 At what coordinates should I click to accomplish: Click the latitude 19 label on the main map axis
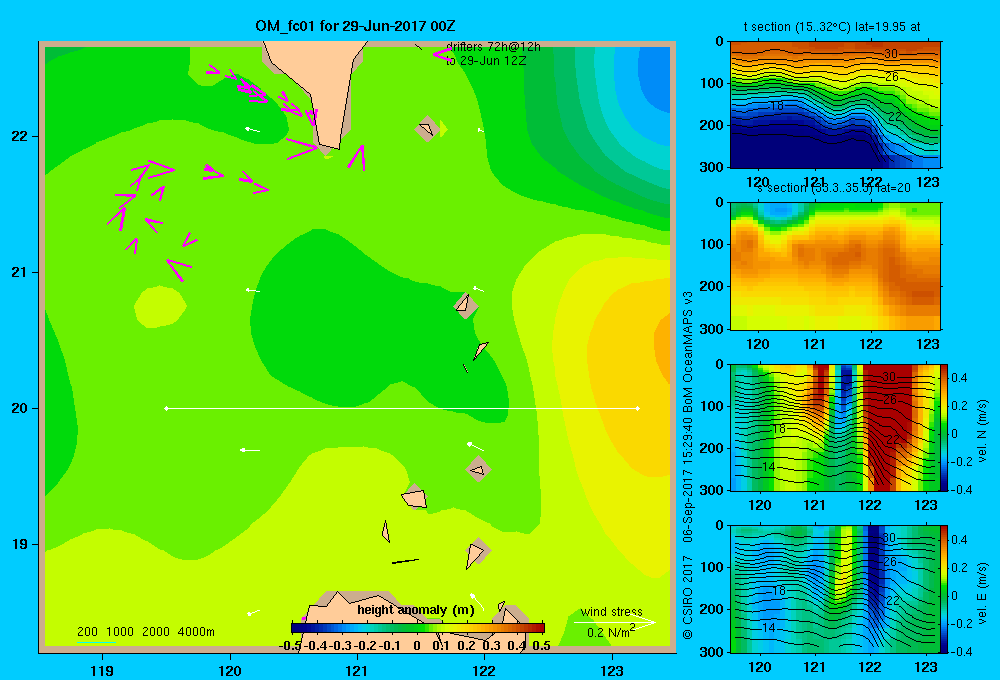click(x=20, y=544)
